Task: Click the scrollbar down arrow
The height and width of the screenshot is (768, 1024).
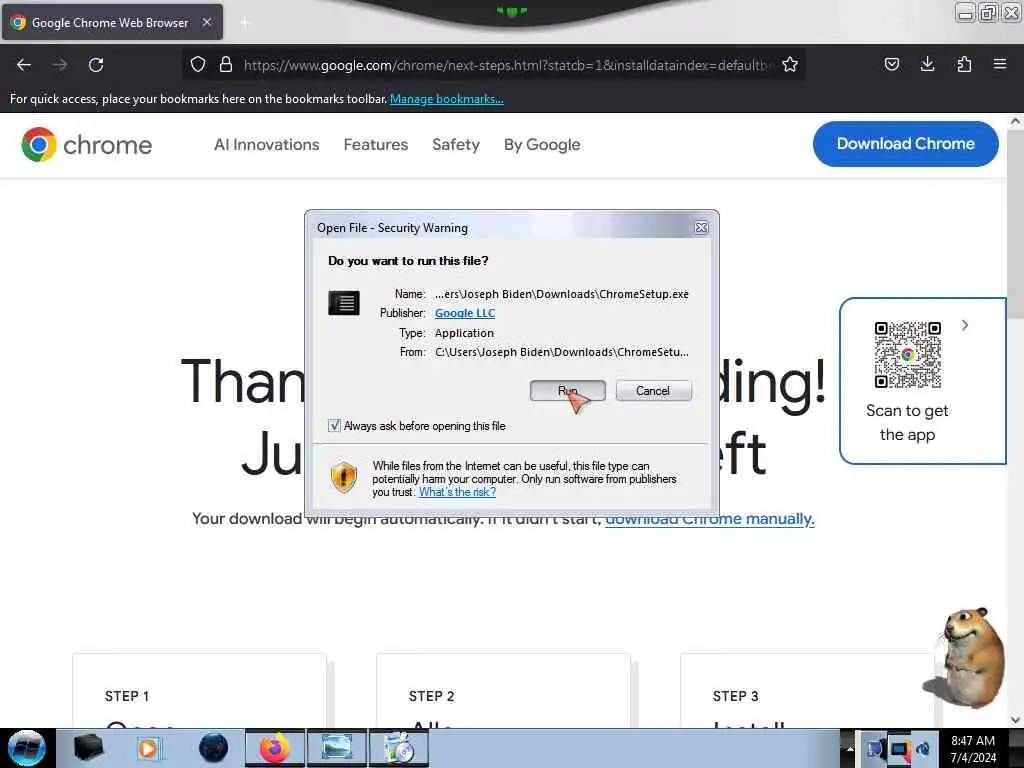Action: coord(1015,720)
